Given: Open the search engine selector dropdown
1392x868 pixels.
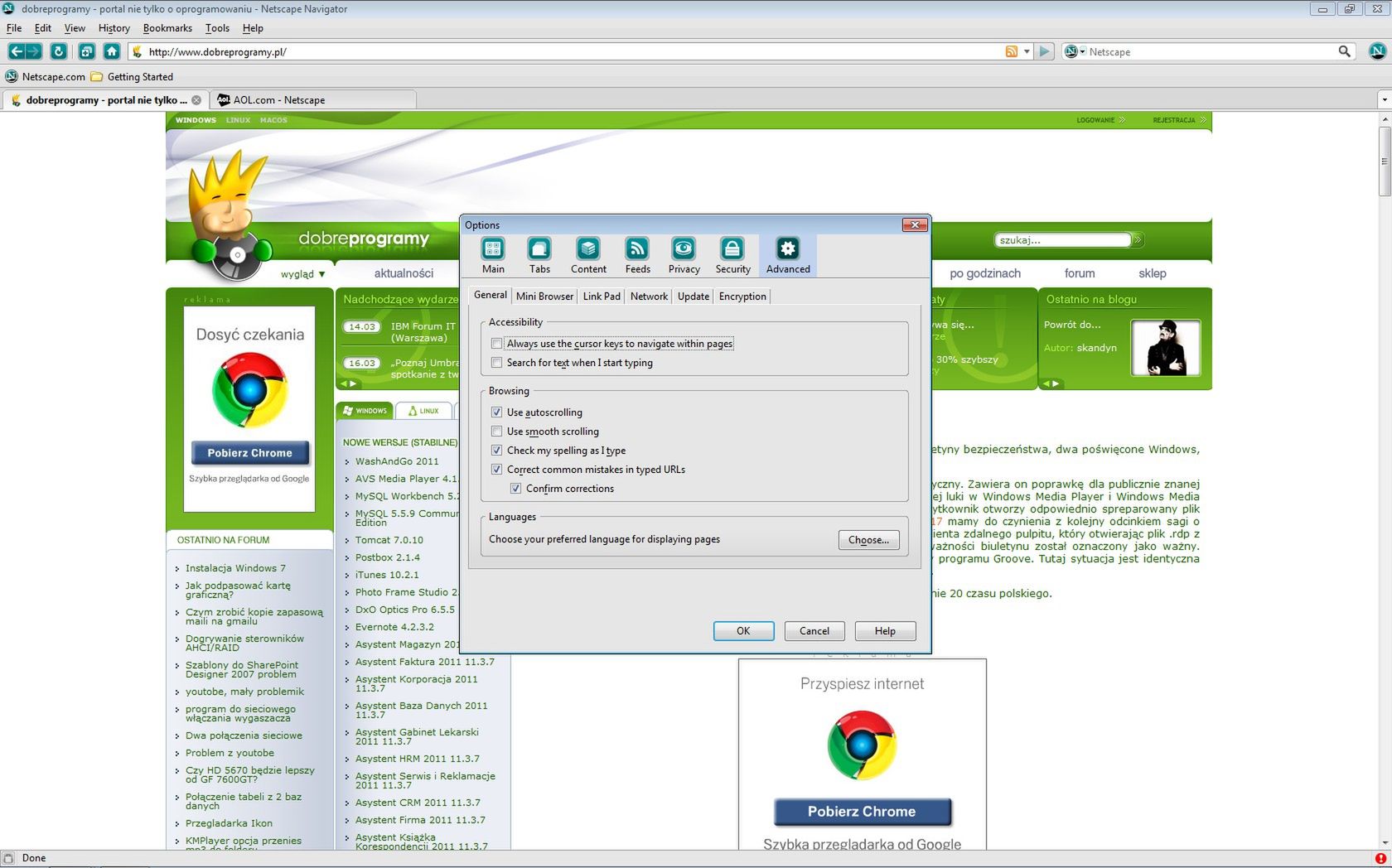Looking at the screenshot, I should click(x=1075, y=51).
